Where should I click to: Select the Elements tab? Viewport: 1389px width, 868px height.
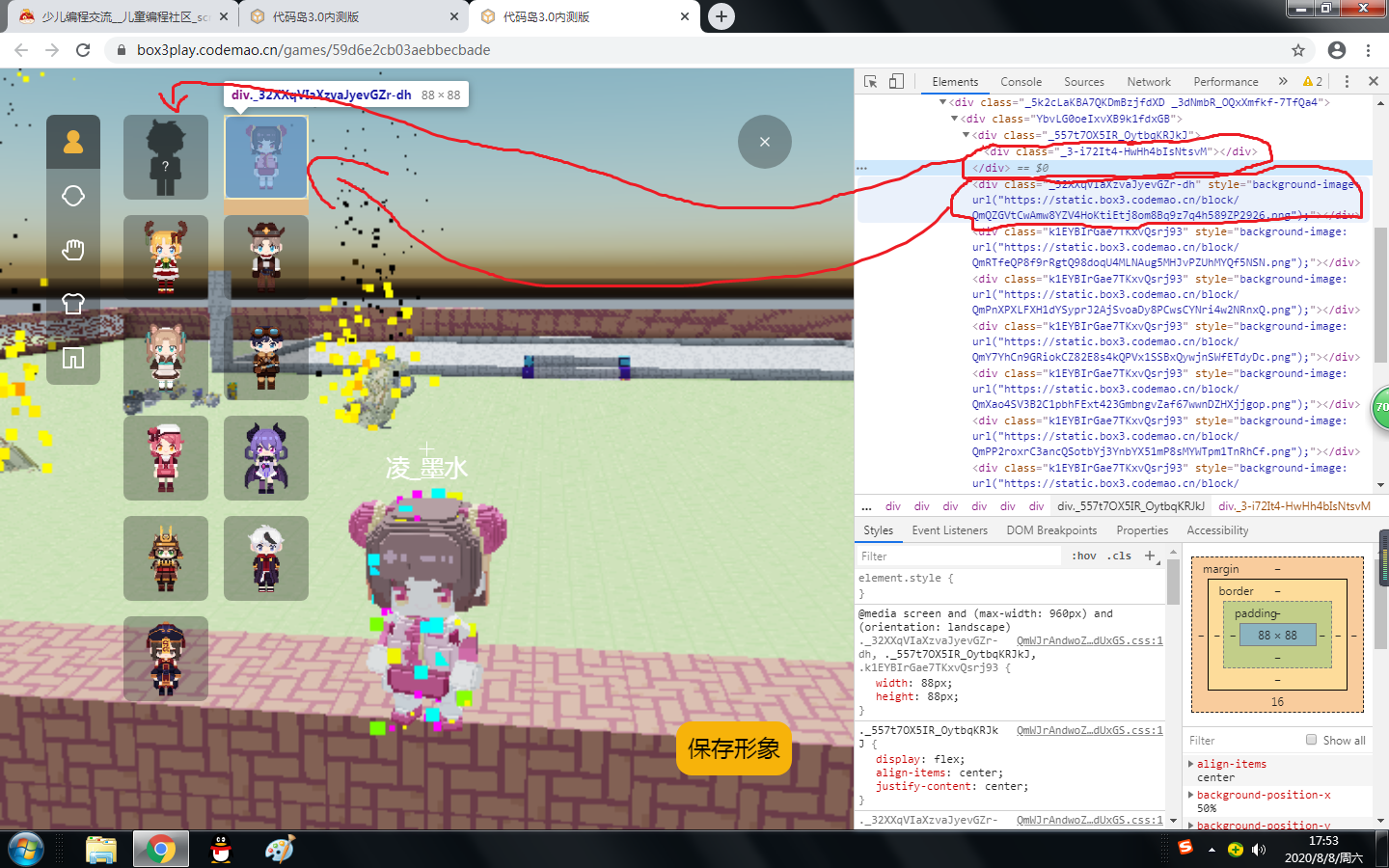pos(955,82)
